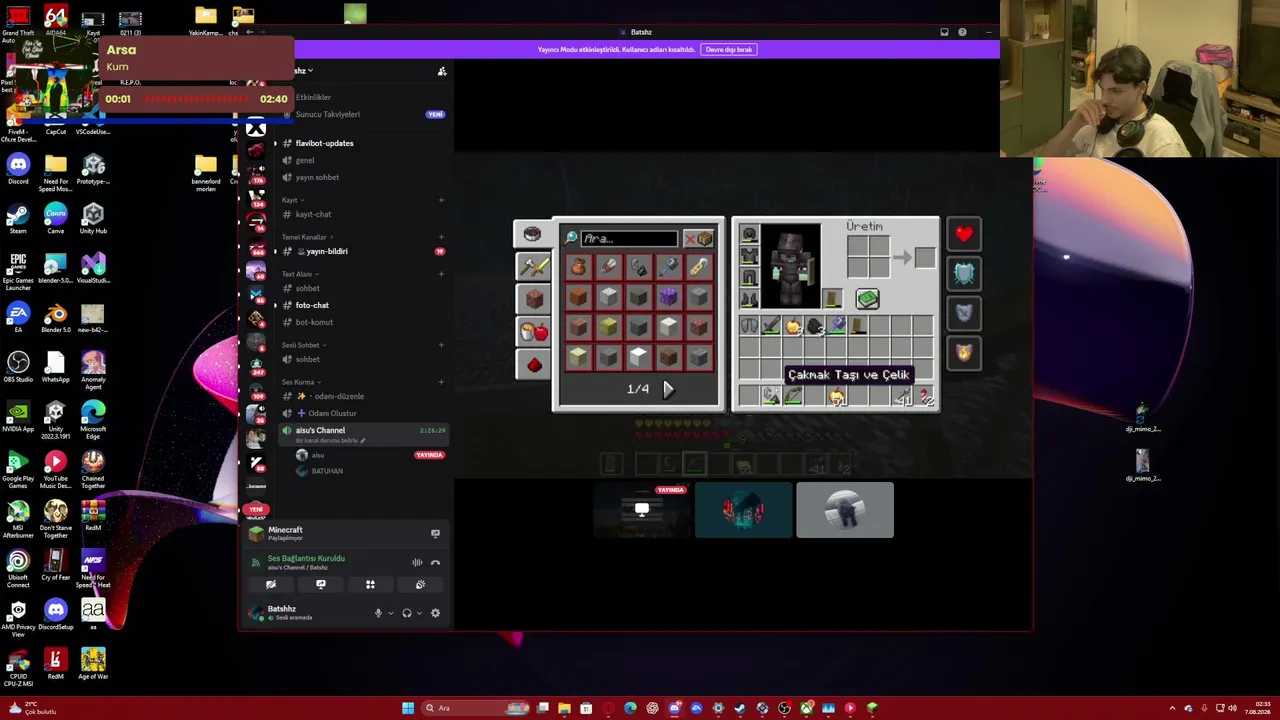The width and height of the screenshot is (1280, 720).
Task: Collapse the Temel Kanallar category
Action: pos(306,237)
